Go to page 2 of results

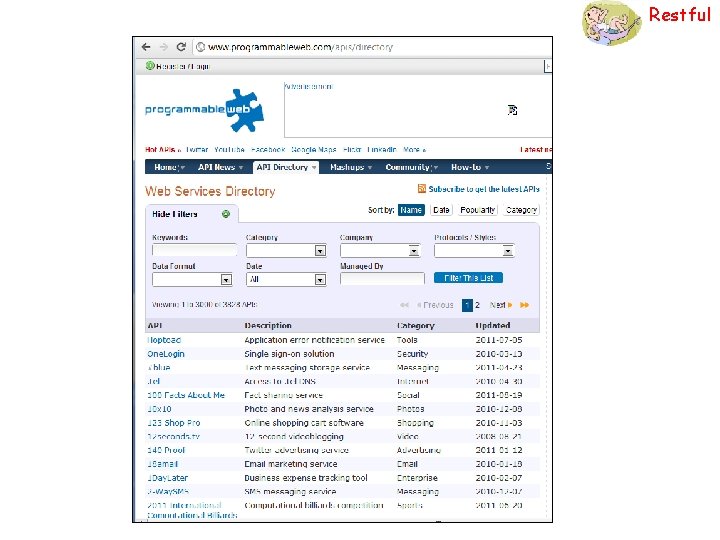478,305
